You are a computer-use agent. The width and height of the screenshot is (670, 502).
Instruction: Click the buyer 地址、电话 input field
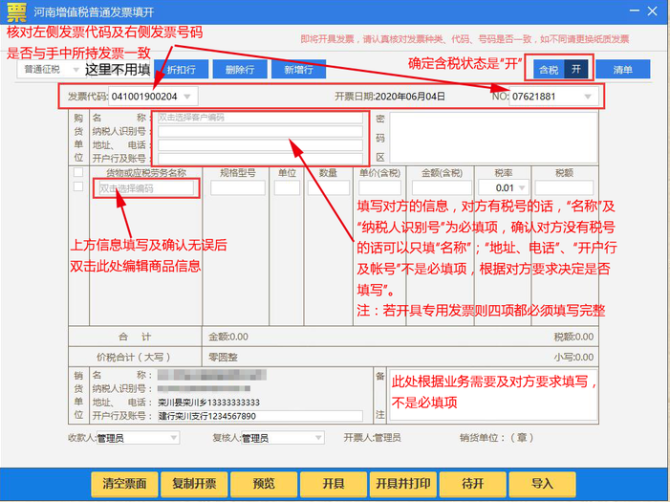pos(260,145)
